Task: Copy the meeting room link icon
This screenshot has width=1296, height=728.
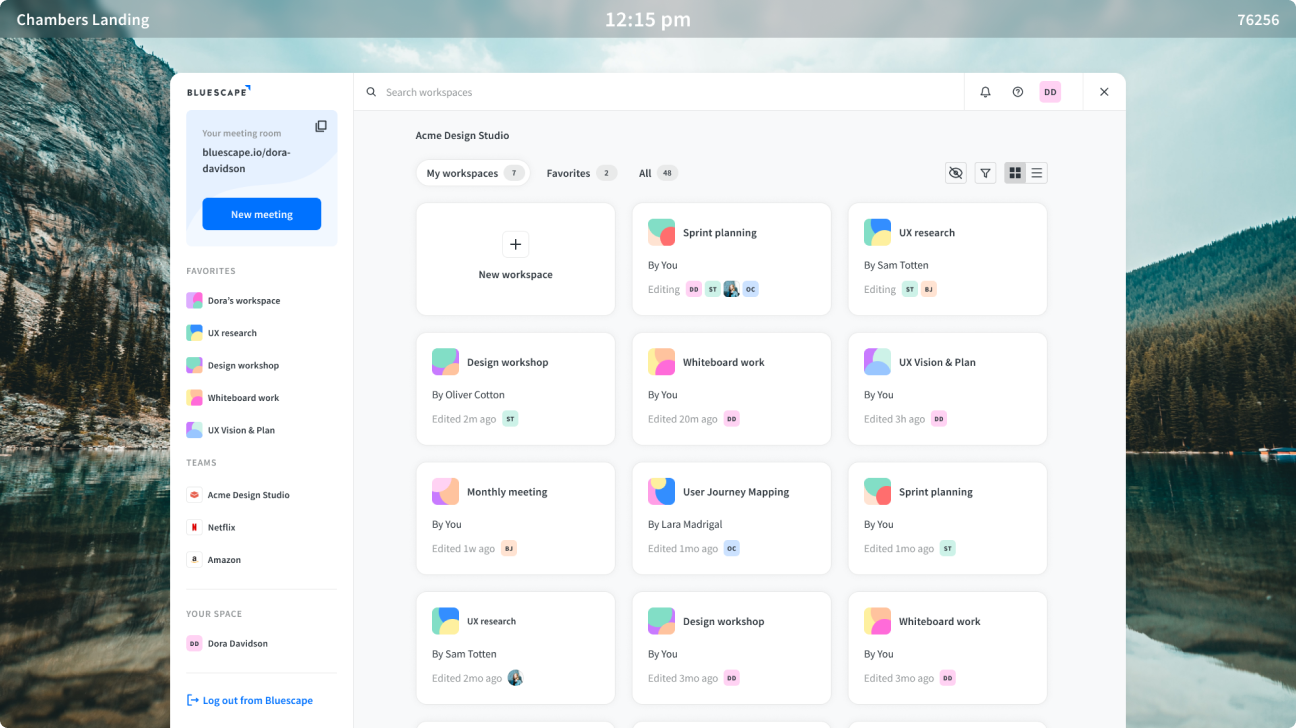Action: coord(320,126)
